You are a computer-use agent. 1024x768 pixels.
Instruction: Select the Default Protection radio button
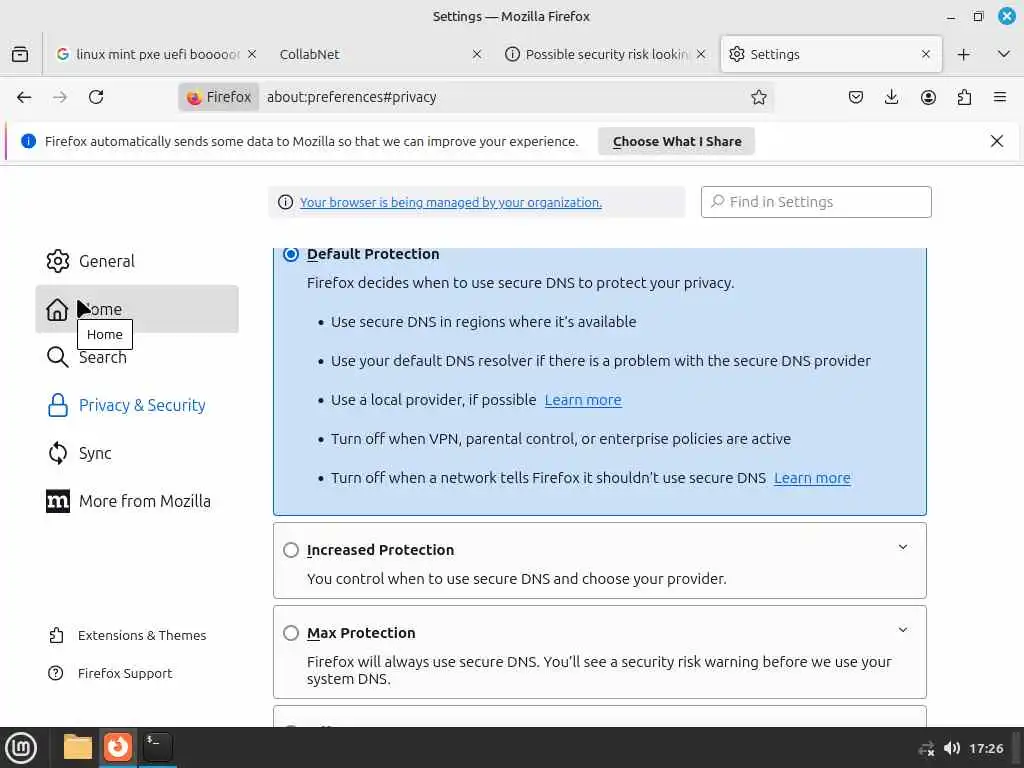tap(291, 254)
